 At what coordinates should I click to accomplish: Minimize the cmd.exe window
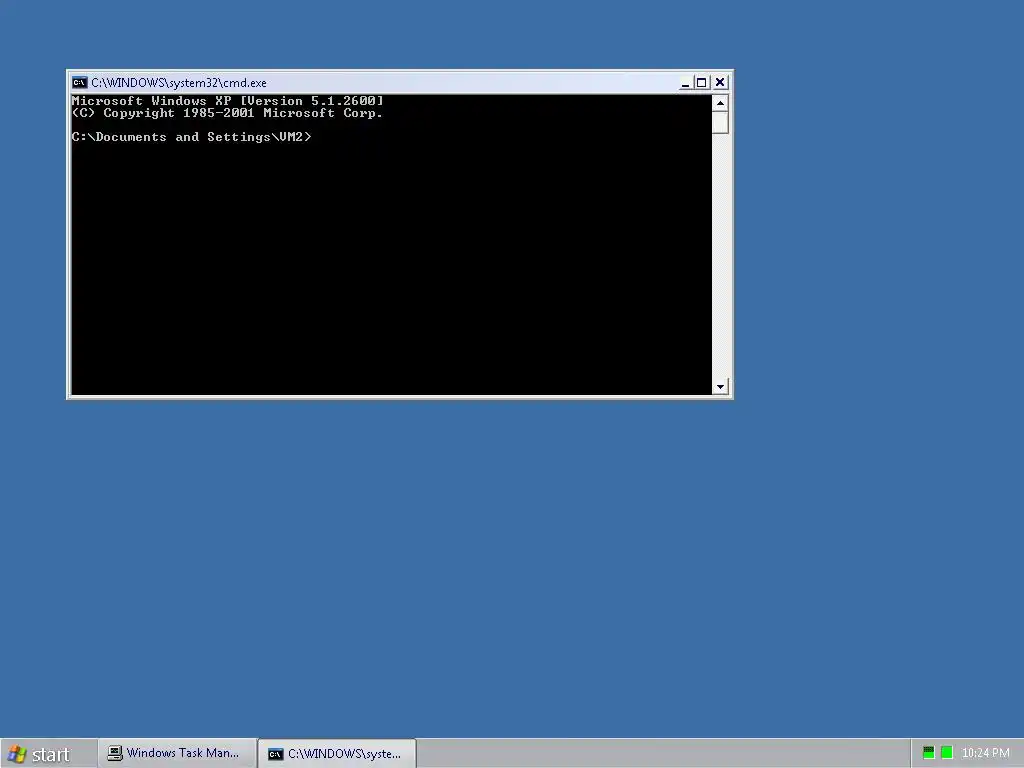685,82
